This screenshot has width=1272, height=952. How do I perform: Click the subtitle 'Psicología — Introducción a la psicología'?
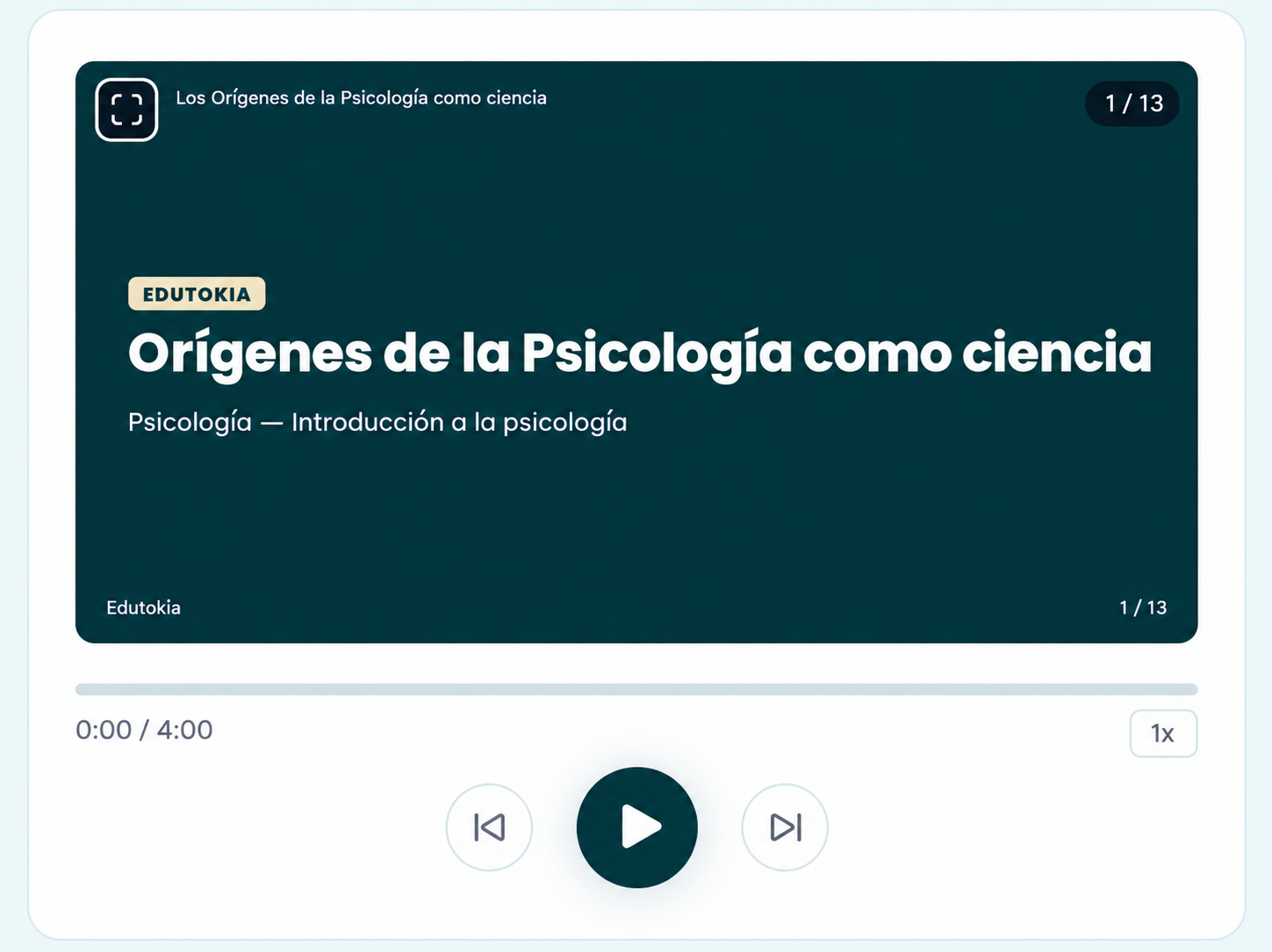[x=377, y=422]
